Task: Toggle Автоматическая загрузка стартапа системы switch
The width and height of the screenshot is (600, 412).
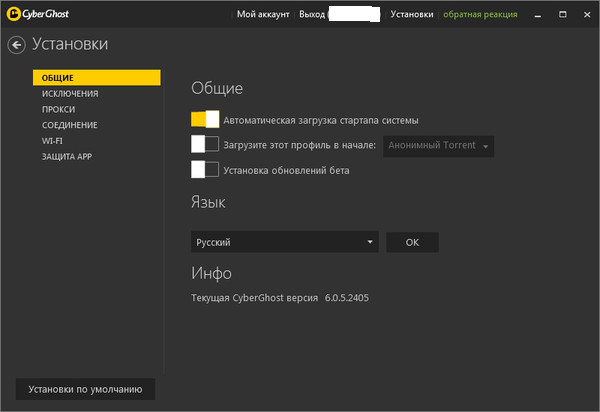Action: click(204, 119)
